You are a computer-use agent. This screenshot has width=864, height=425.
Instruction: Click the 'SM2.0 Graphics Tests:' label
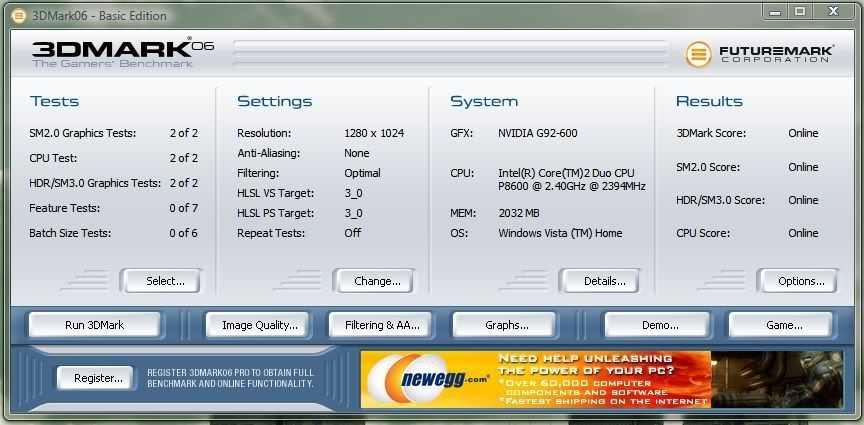tap(83, 133)
